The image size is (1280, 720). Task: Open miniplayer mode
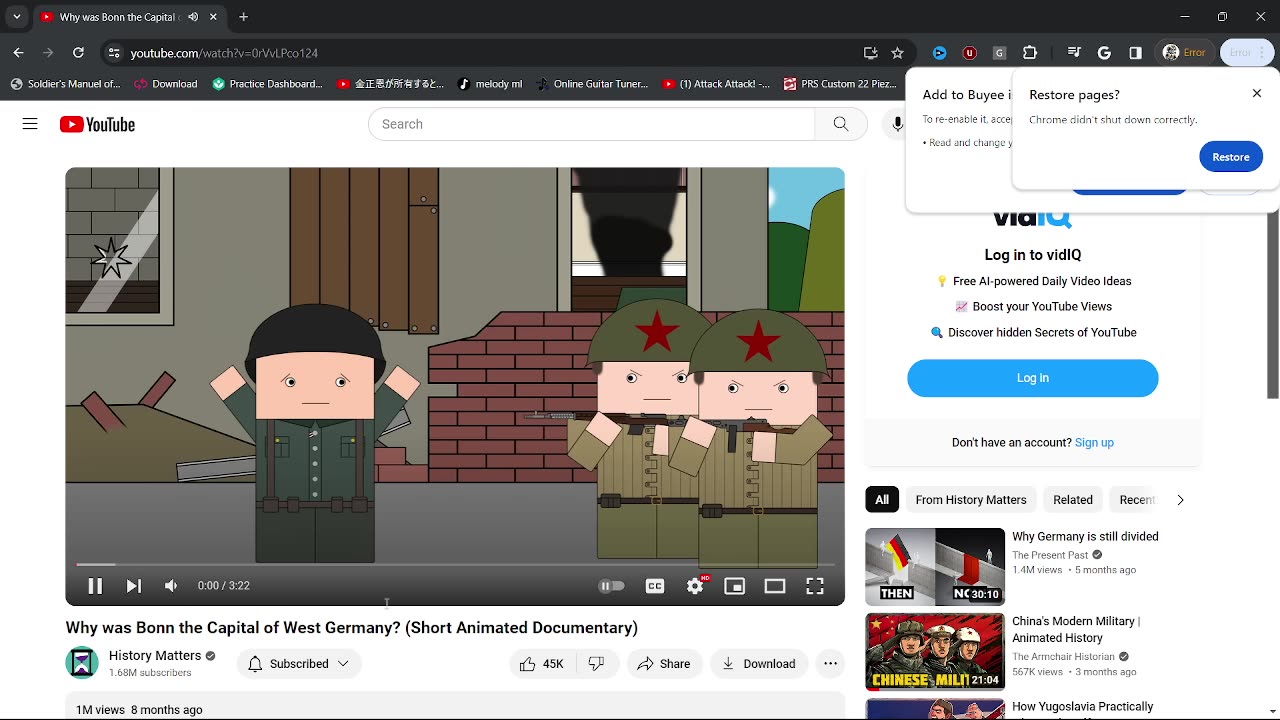click(735, 586)
